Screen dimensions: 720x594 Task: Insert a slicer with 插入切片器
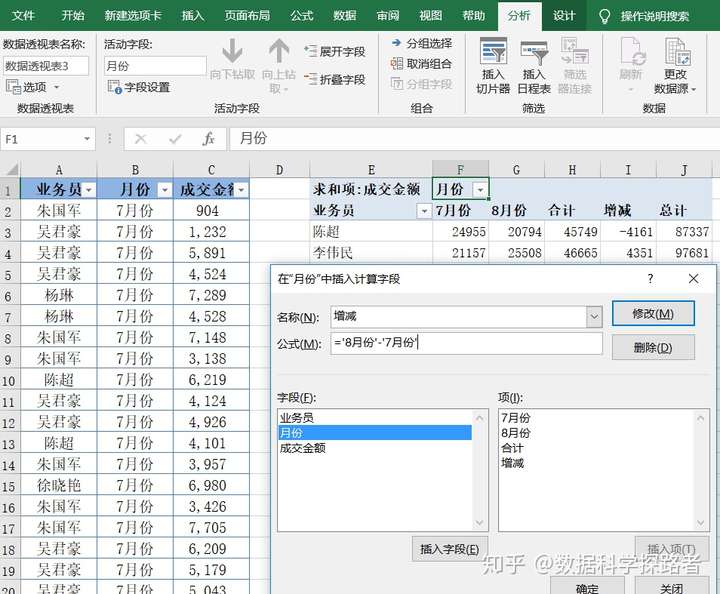click(493, 65)
